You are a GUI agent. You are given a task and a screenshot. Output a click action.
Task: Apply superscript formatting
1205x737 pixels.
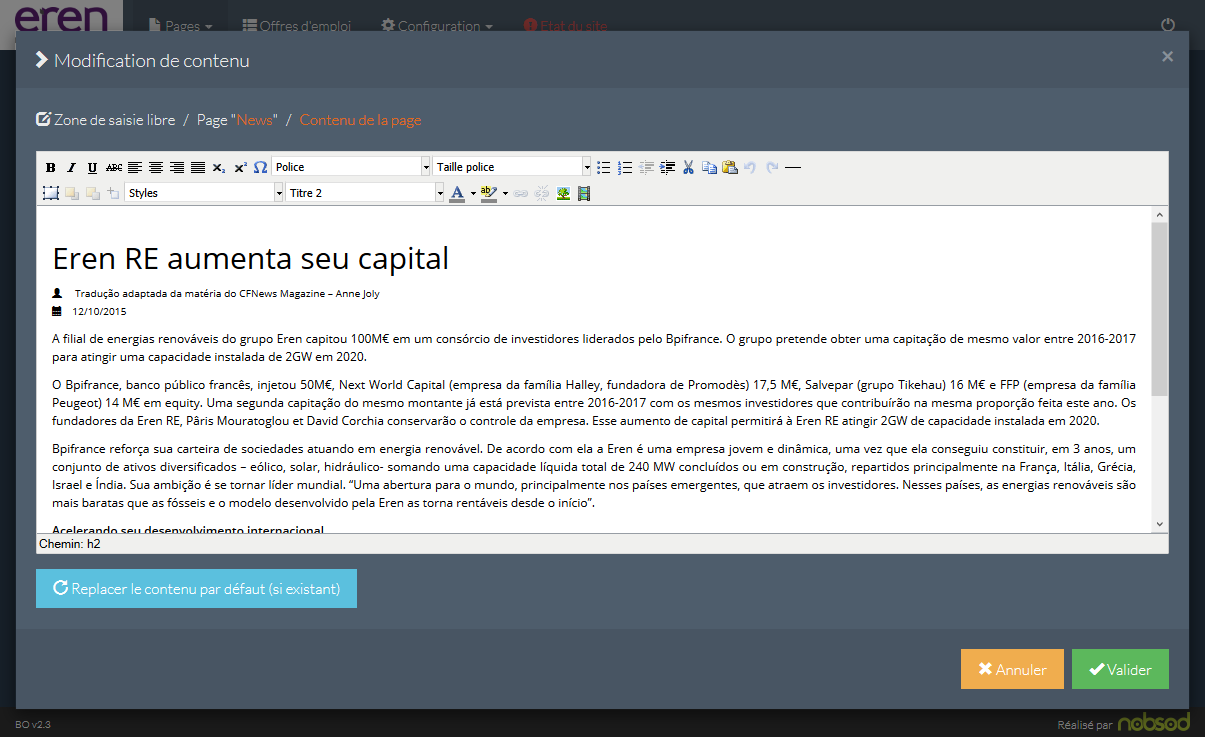[239, 167]
